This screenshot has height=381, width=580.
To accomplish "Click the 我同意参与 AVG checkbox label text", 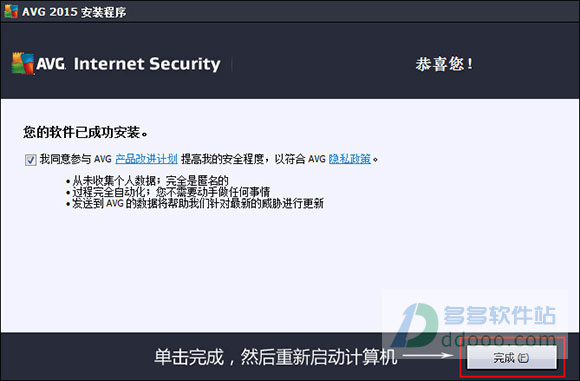I will coord(76,159).
